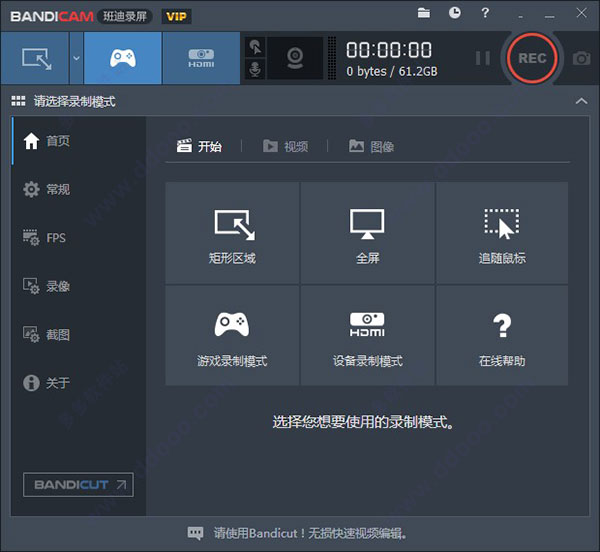Open the scheduled recording clock icon

pyautogui.click(x=455, y=13)
